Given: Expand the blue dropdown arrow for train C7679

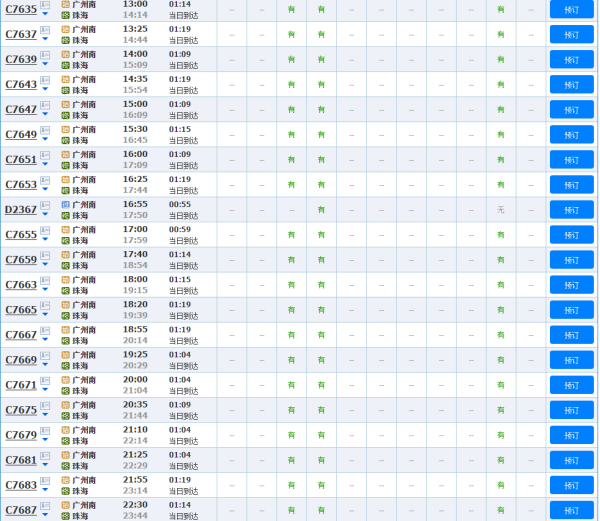Looking at the screenshot, I should pyautogui.click(x=45, y=440).
